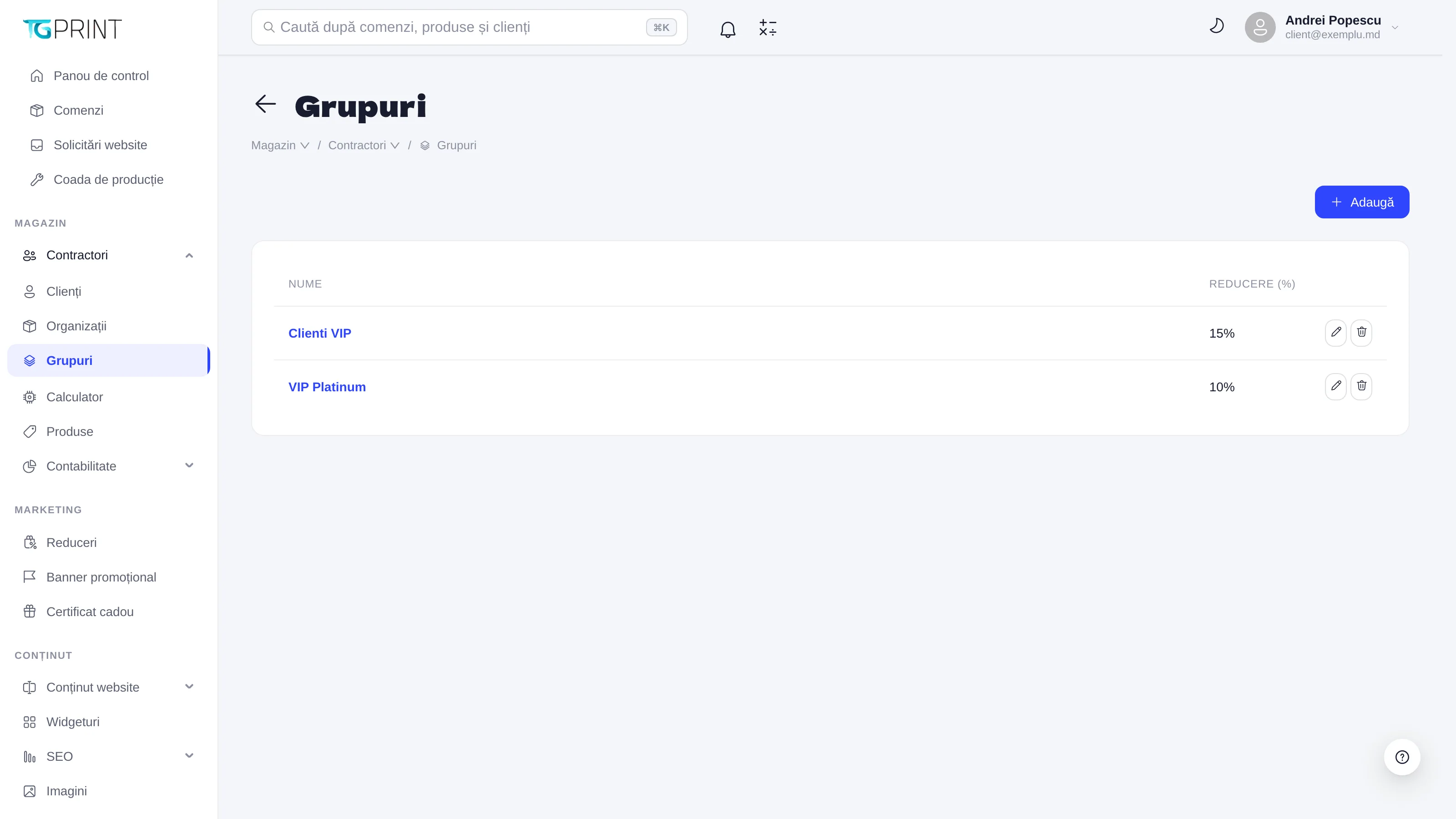The image size is (1456, 819).
Task: Open the Clienti VIP group link
Action: coord(319,333)
